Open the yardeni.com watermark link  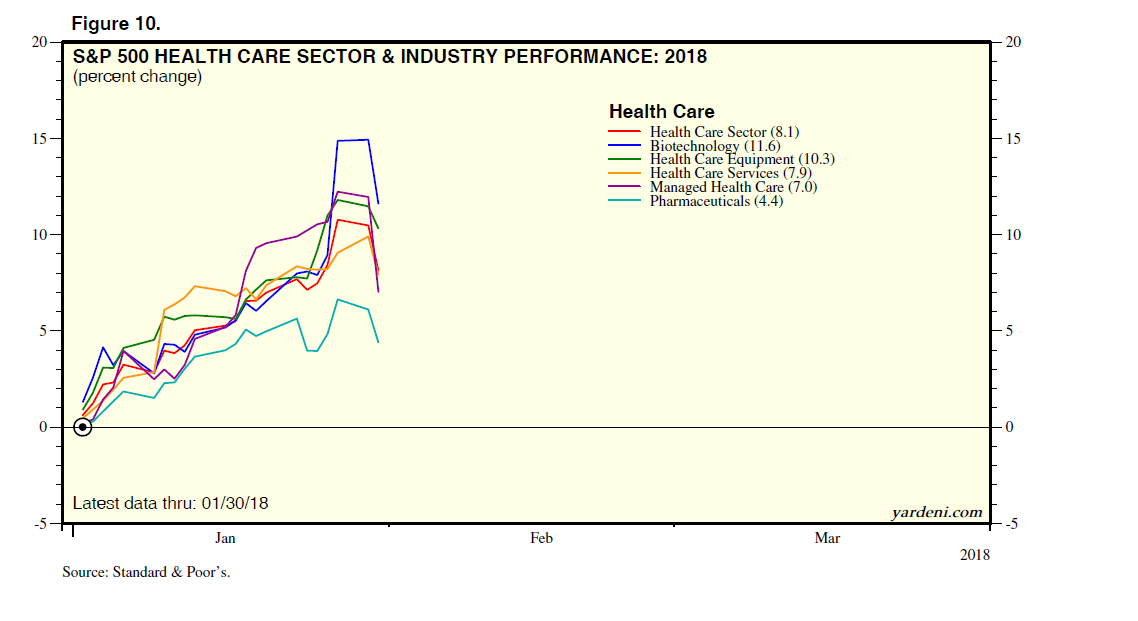[x=936, y=513]
